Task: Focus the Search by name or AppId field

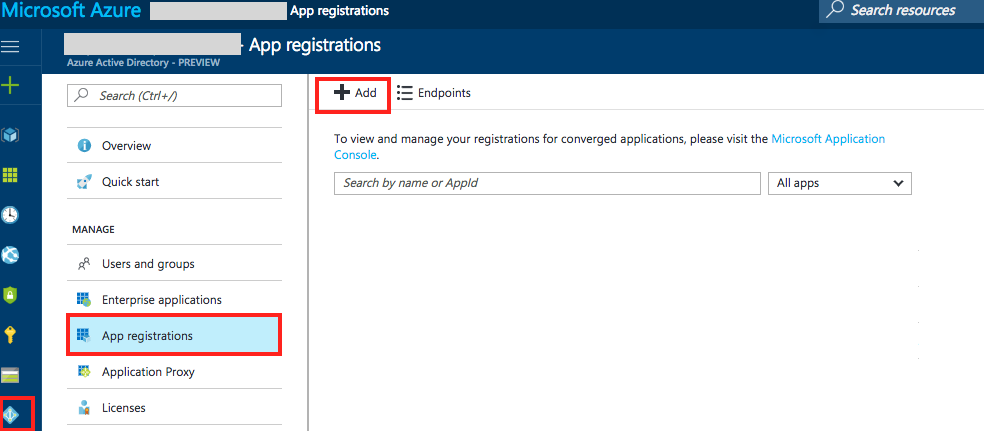Action: [547, 183]
